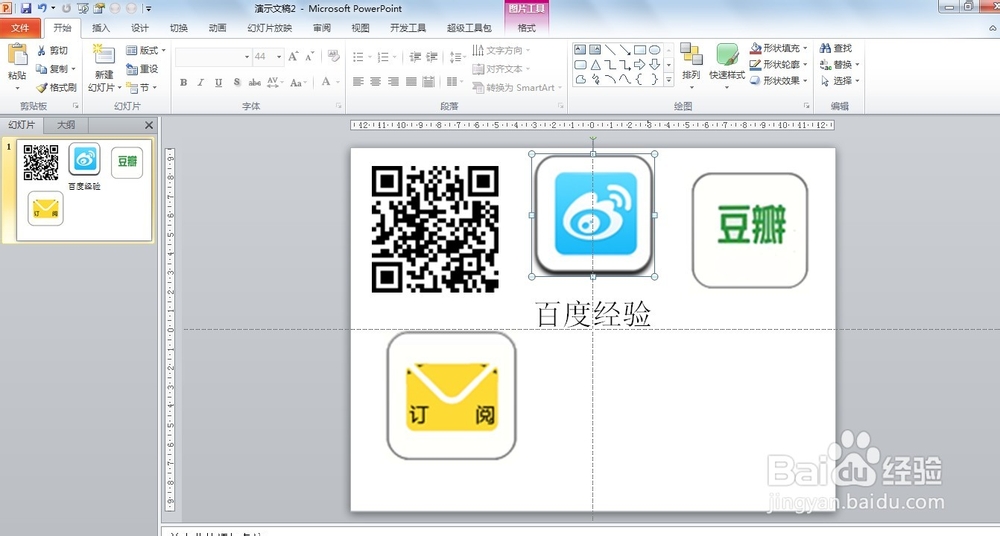Screen dimensions: 1000x536
Task: Expand the shapes gallery more arrow
Action: coord(669,80)
